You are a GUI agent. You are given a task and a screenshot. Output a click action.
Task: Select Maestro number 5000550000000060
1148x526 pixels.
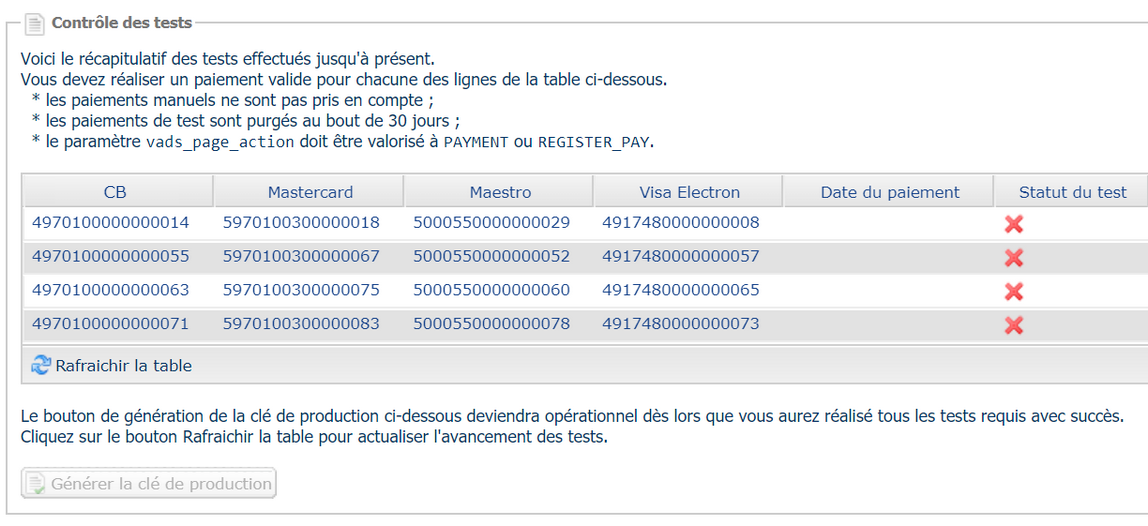click(x=491, y=290)
